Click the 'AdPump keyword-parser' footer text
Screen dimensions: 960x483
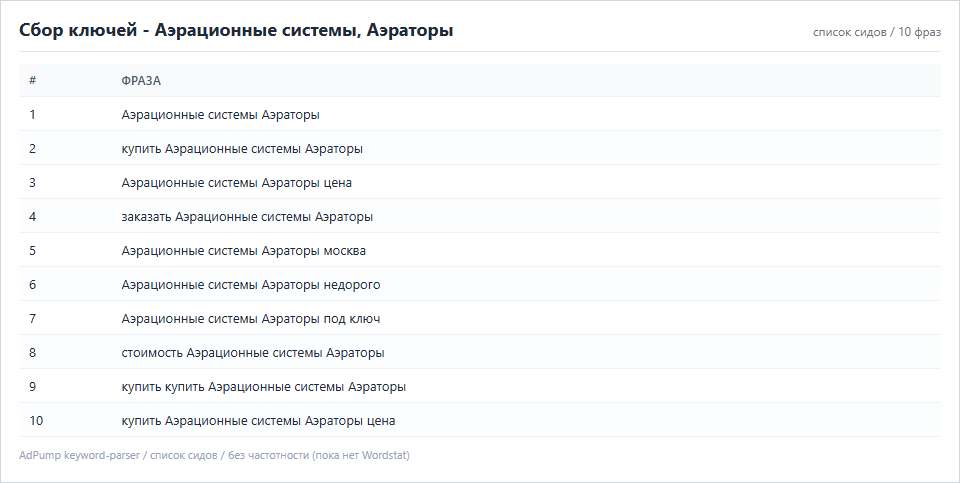(80, 455)
